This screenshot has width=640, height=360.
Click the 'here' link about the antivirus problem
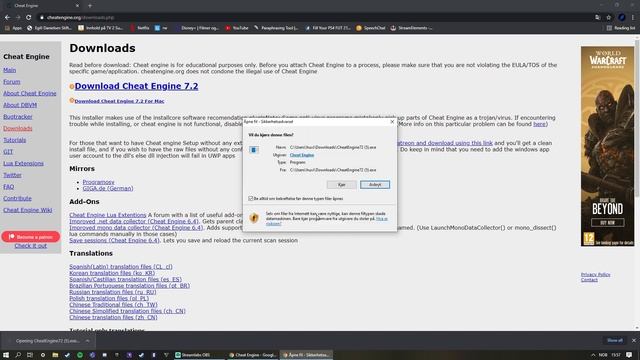point(539,124)
